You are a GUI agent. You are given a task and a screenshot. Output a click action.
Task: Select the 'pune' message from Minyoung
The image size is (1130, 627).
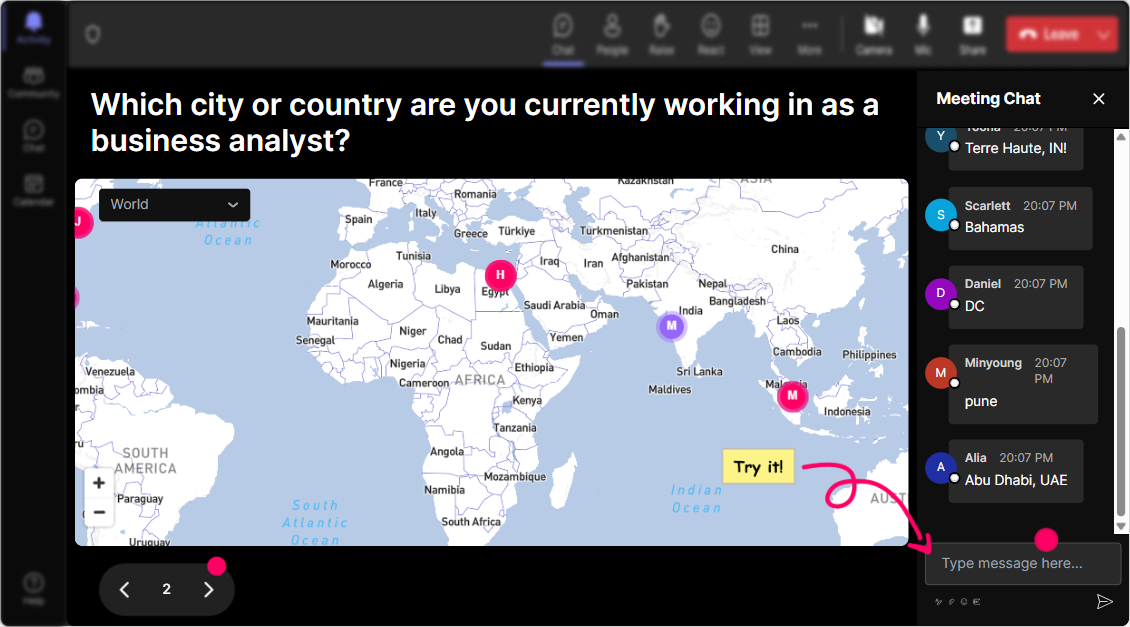(x=1023, y=384)
